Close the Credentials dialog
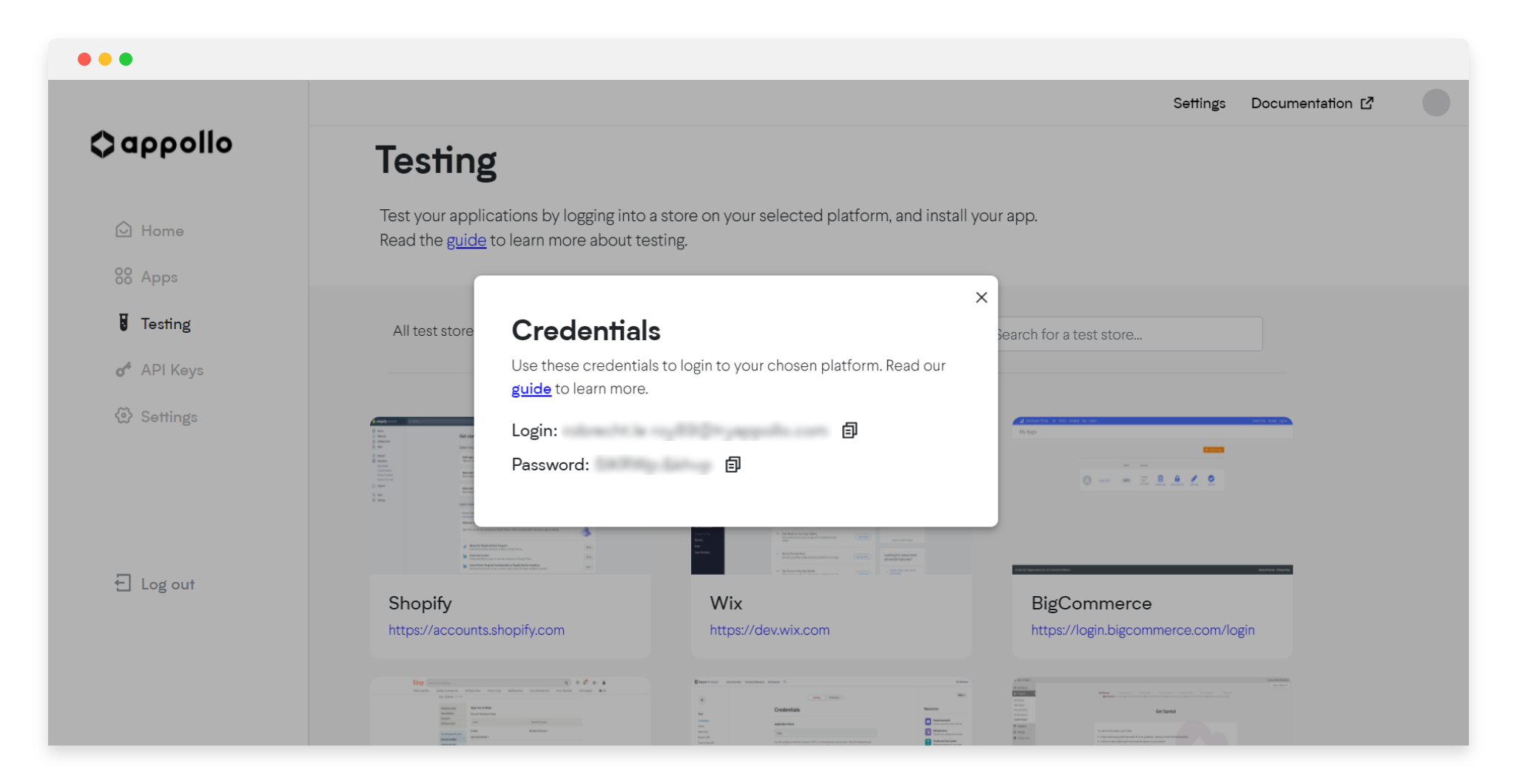The height and width of the screenshot is (784, 1517). coord(981,297)
